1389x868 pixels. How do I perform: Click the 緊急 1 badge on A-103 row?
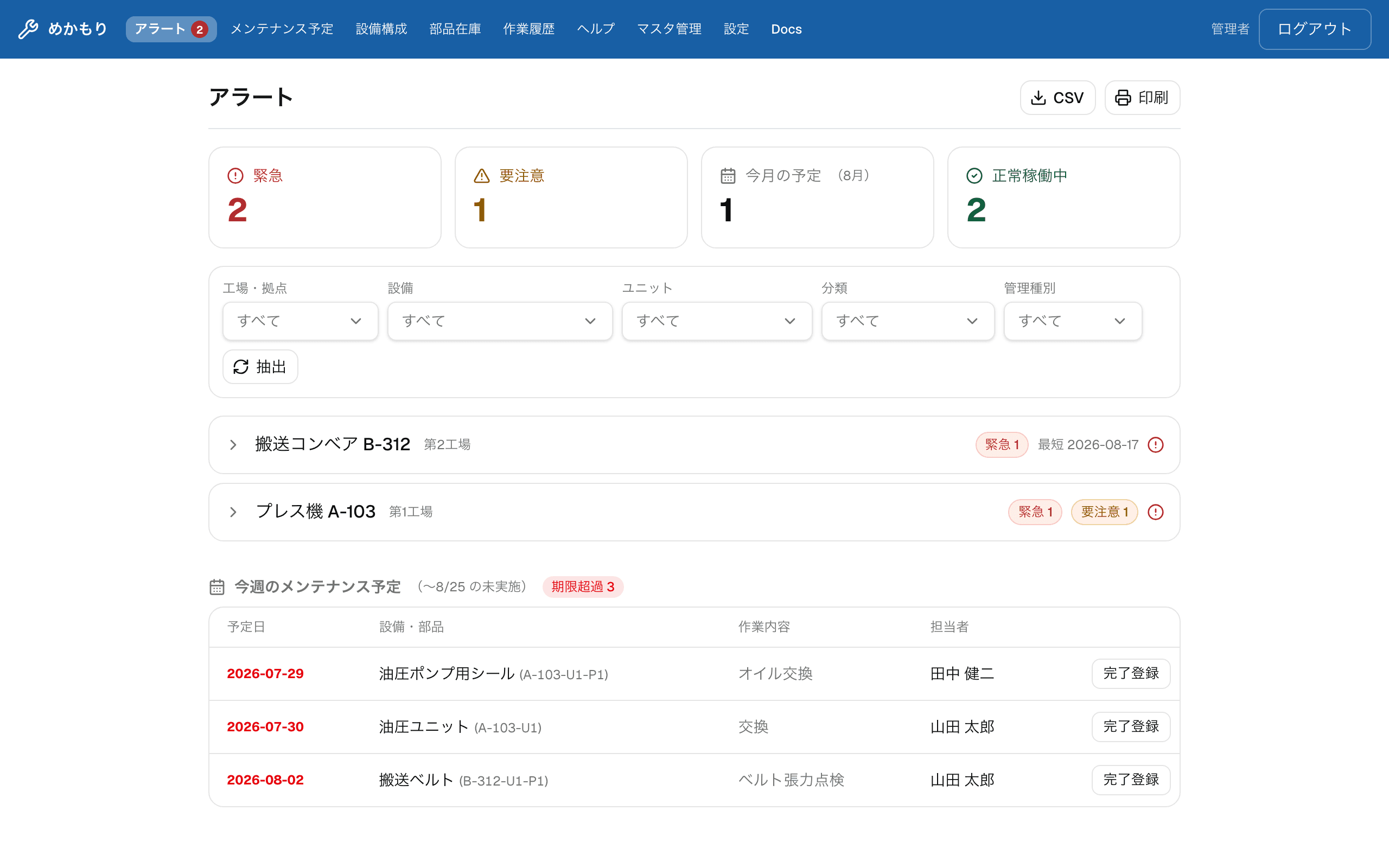(x=1035, y=512)
